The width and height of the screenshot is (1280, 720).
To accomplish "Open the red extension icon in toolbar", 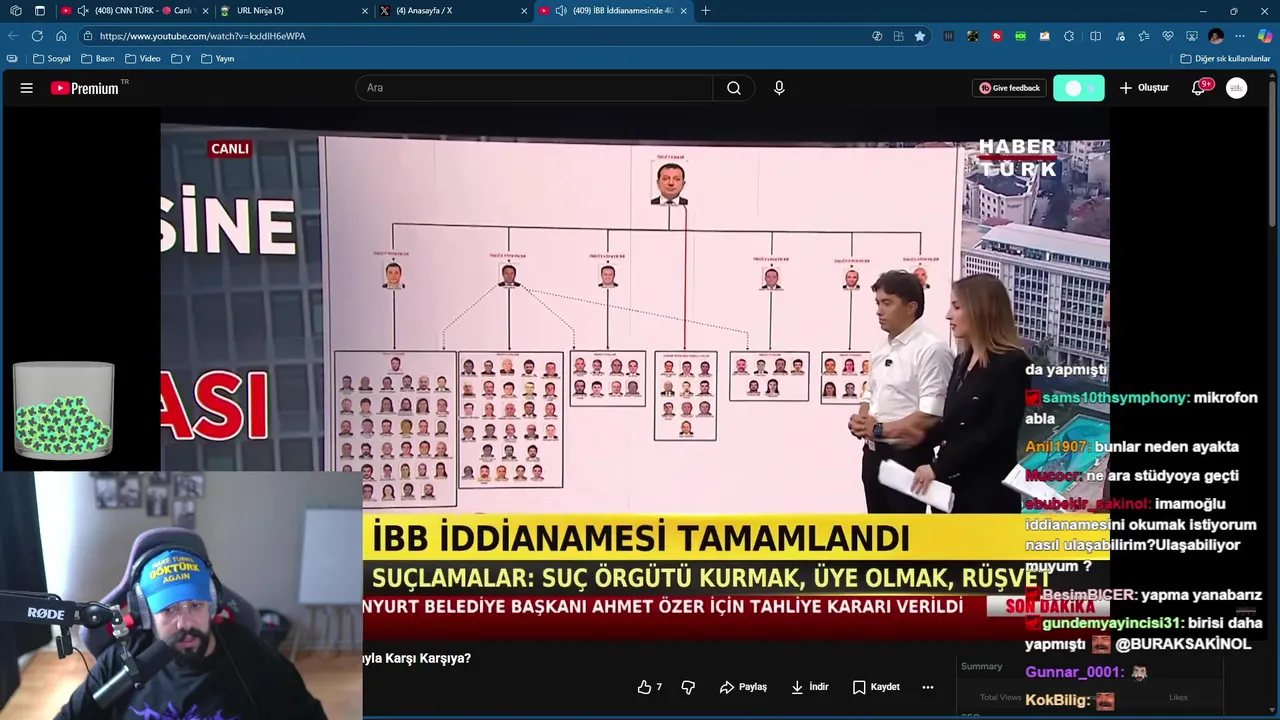I will click(997, 36).
